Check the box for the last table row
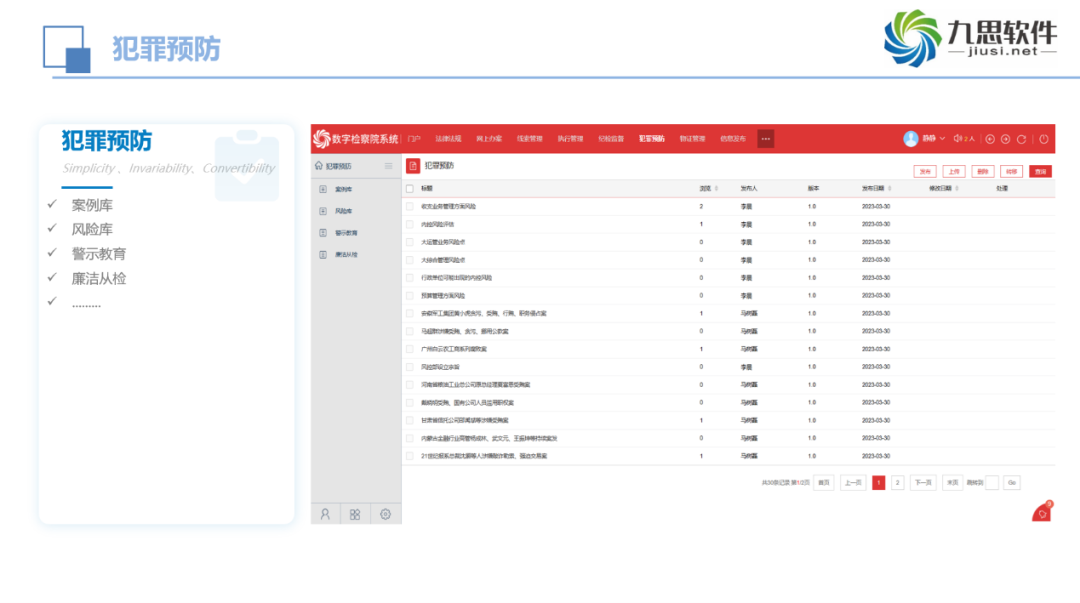Image resolution: width=1080 pixels, height=603 pixels. pyautogui.click(x=410, y=456)
